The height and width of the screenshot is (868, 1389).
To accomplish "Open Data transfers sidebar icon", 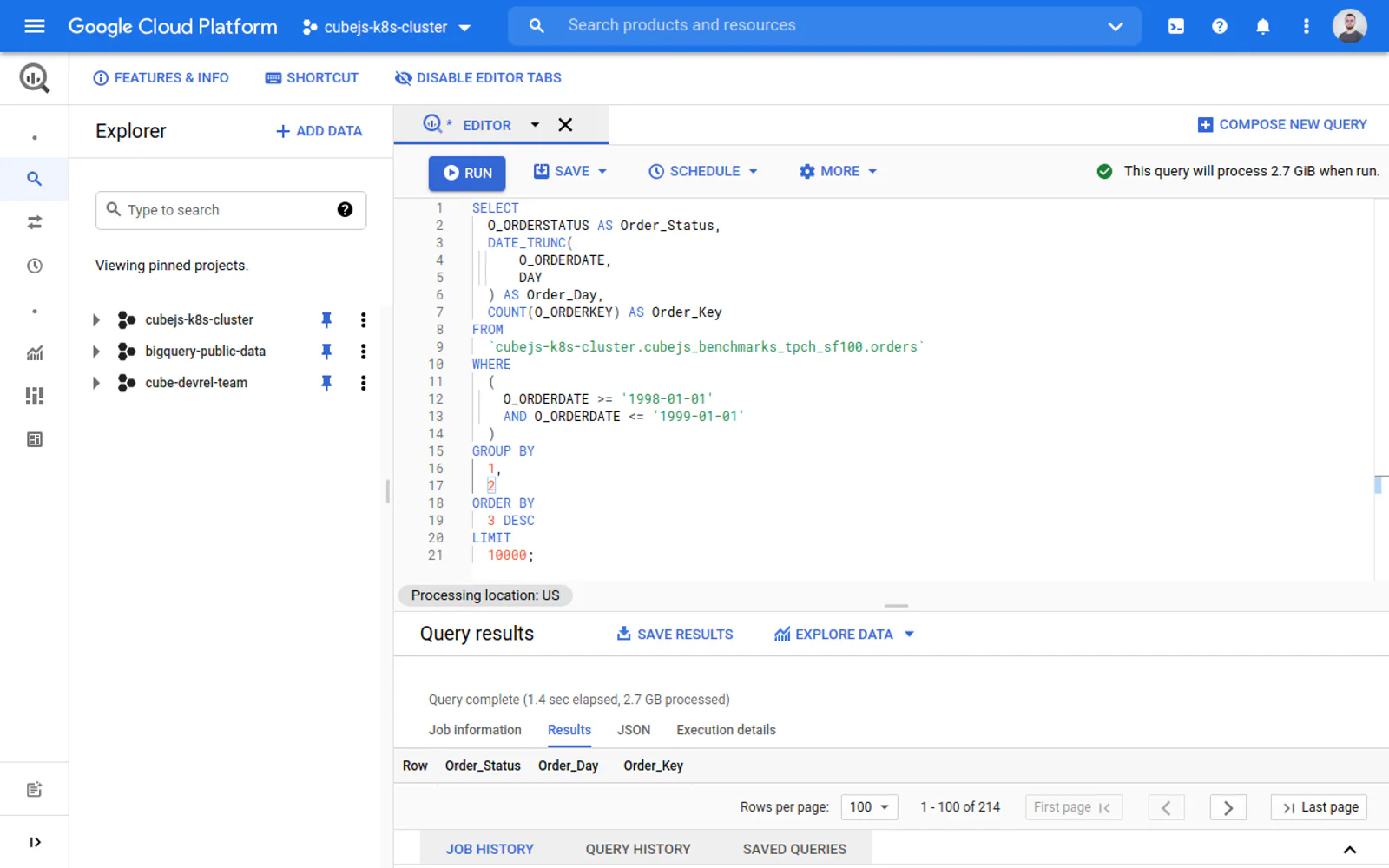I will (35, 223).
